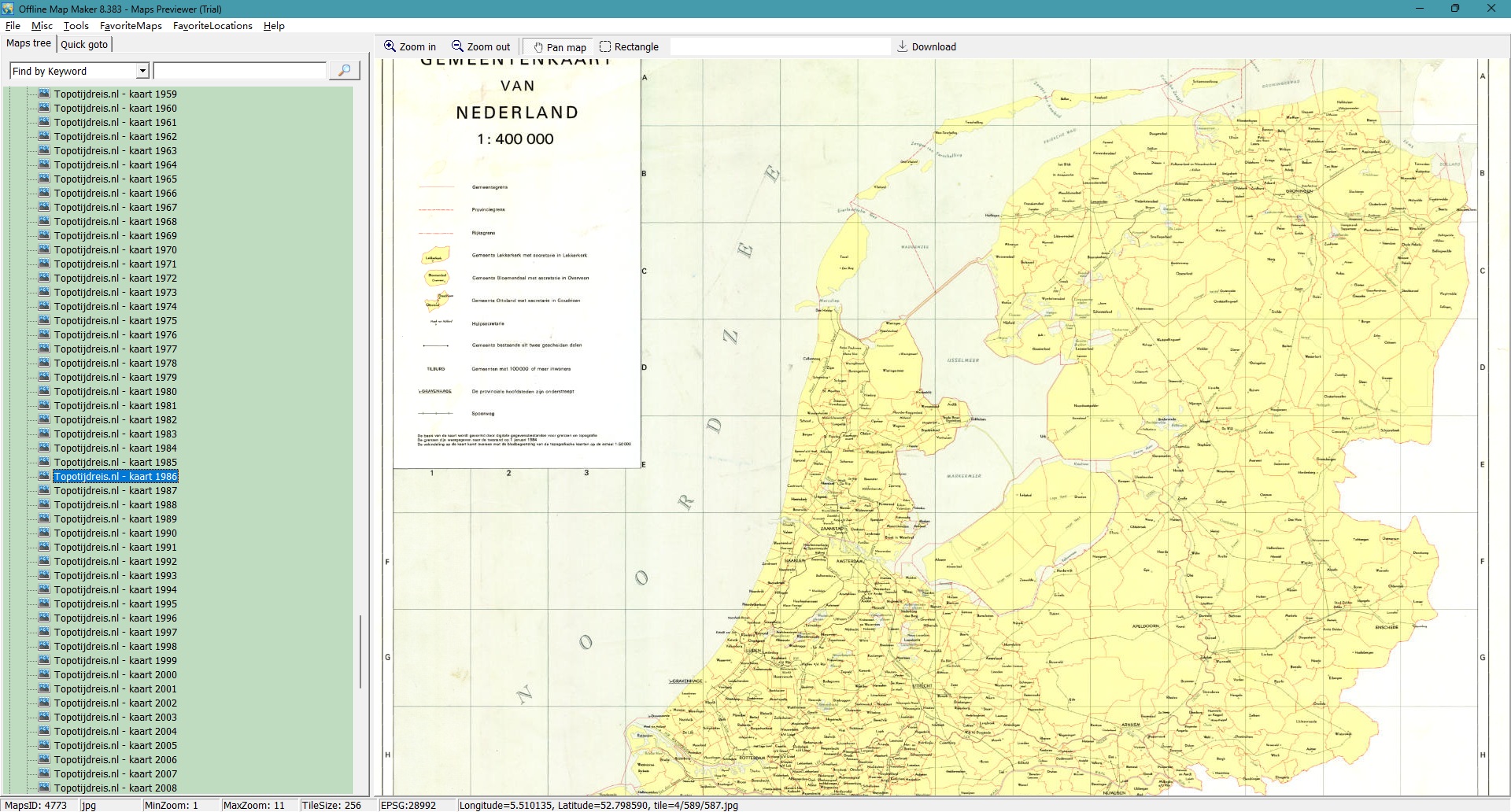Open the FavoriteLocations menu
Viewport: 1511px width, 812px height.
pyautogui.click(x=212, y=26)
